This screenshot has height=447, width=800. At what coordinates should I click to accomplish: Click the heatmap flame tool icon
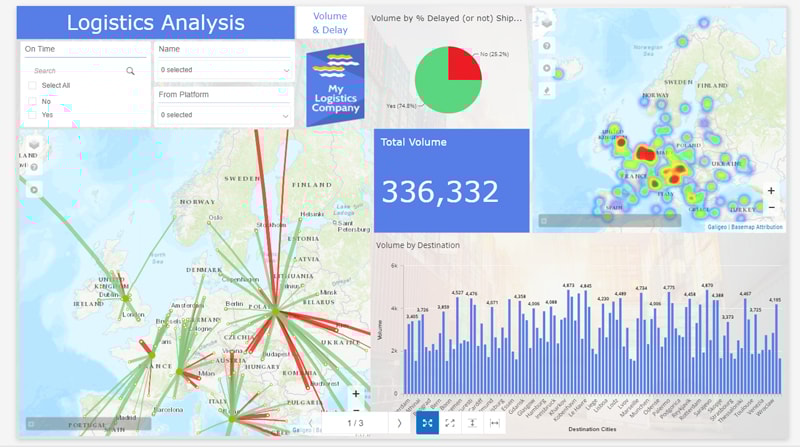(546, 91)
